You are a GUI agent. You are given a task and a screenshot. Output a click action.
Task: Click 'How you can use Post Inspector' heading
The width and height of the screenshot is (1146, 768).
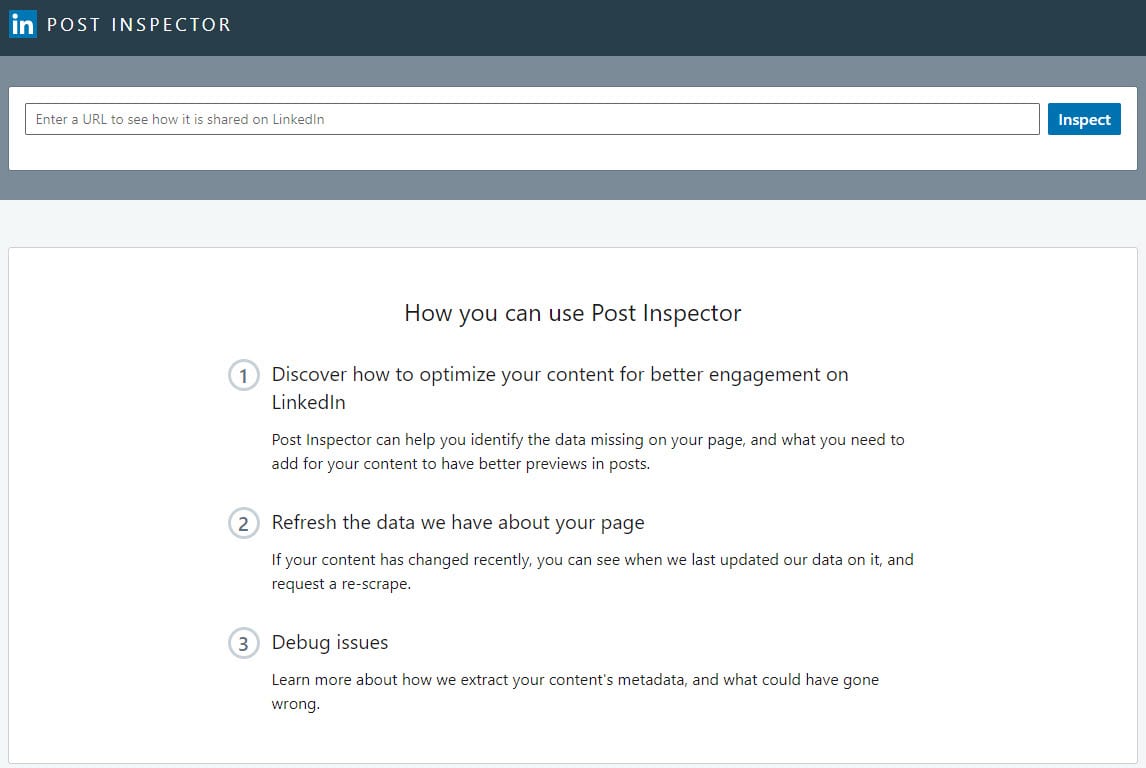[x=572, y=313]
